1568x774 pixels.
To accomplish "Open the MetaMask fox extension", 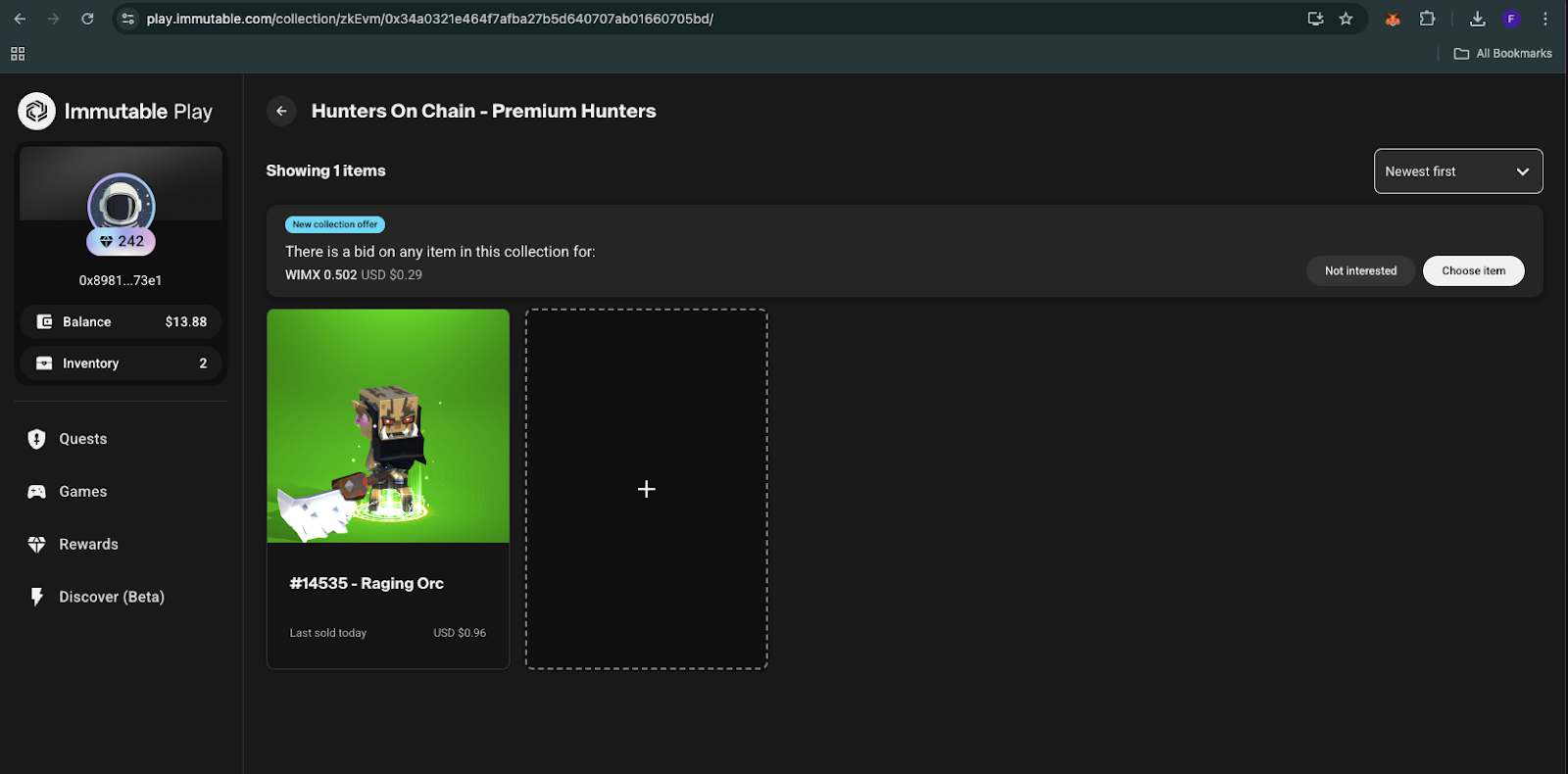I will click(x=1393, y=19).
